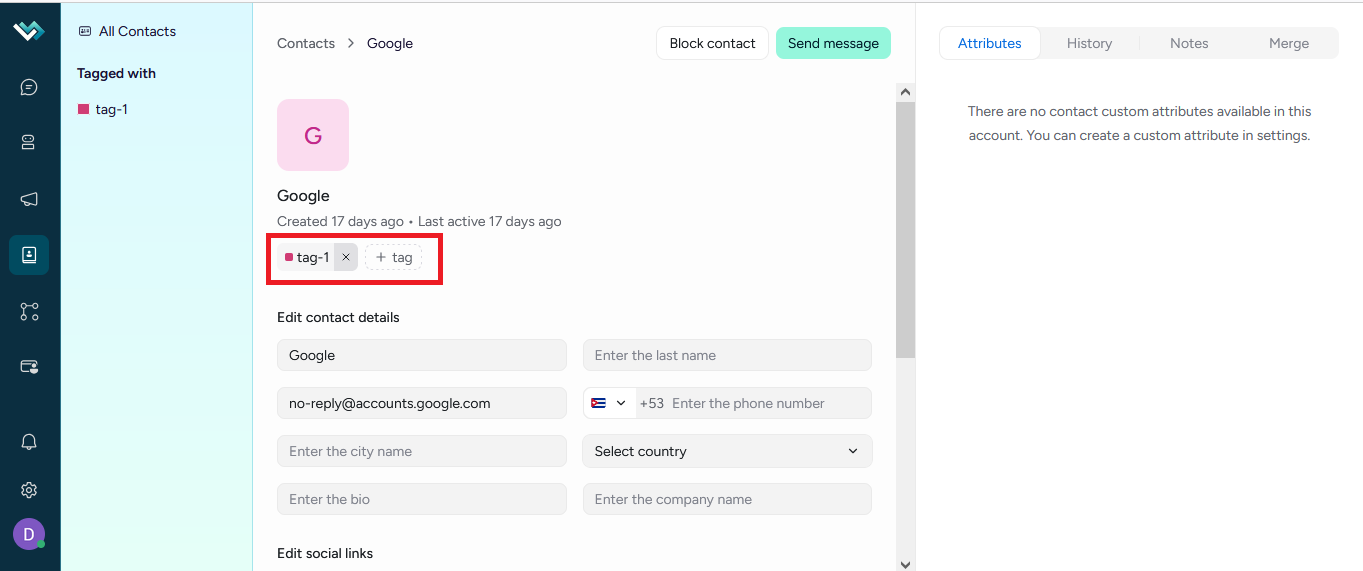Open the phone country code flag dropdown

coord(609,403)
